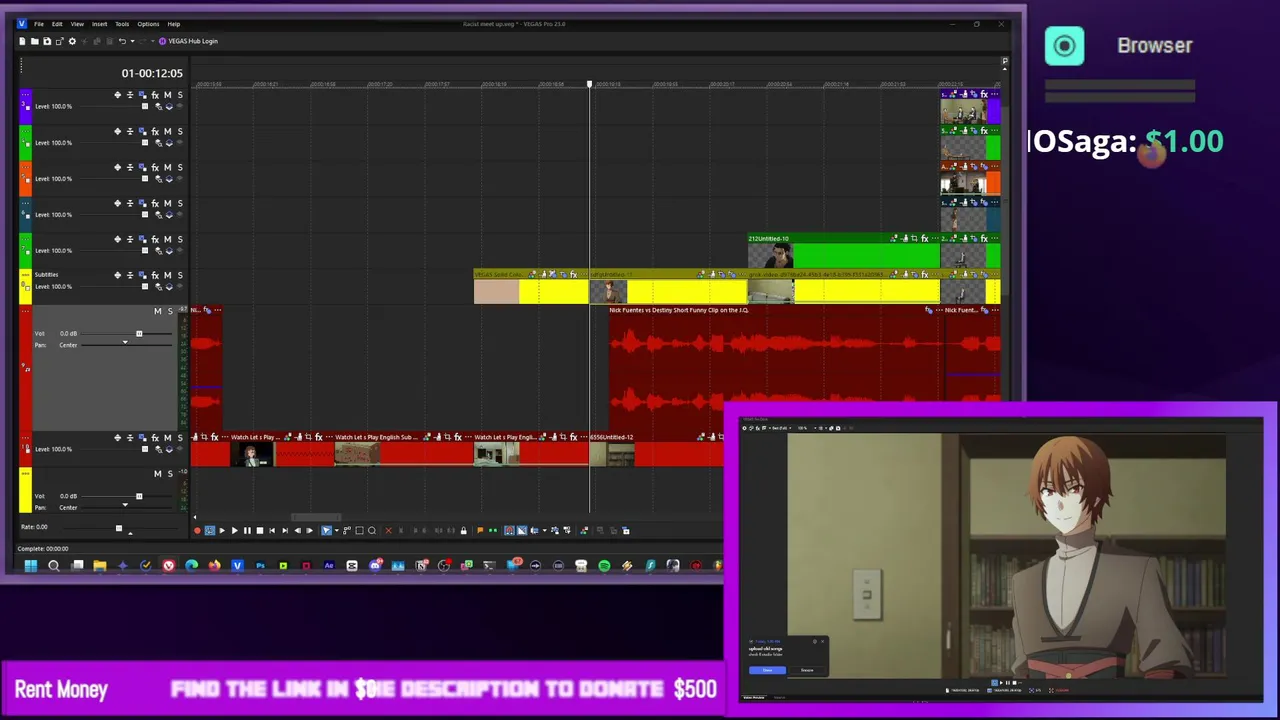Open Subtitles track more options dots
Image resolution: width=1280 pixels, height=720 pixels.
tap(26, 275)
